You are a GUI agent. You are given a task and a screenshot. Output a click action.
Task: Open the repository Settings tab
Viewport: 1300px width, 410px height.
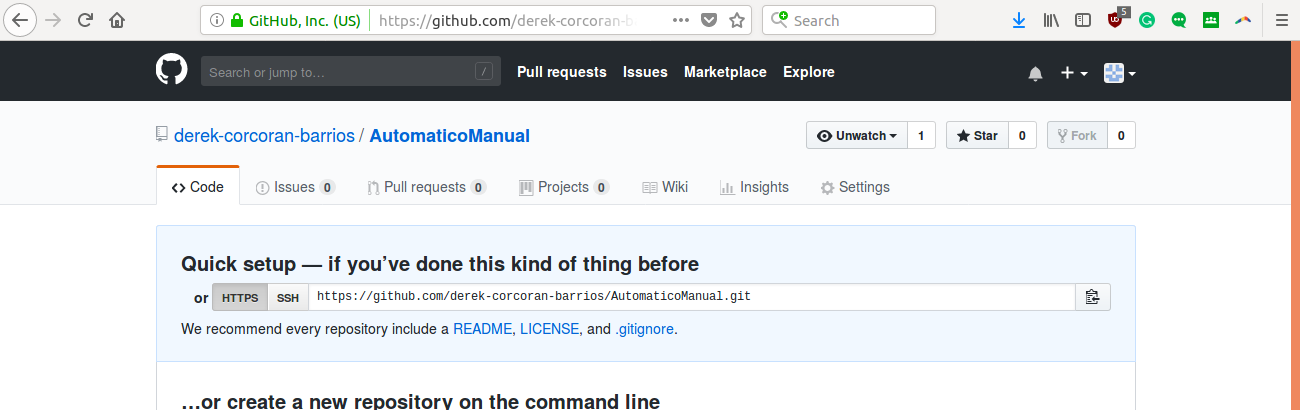[x=855, y=187]
